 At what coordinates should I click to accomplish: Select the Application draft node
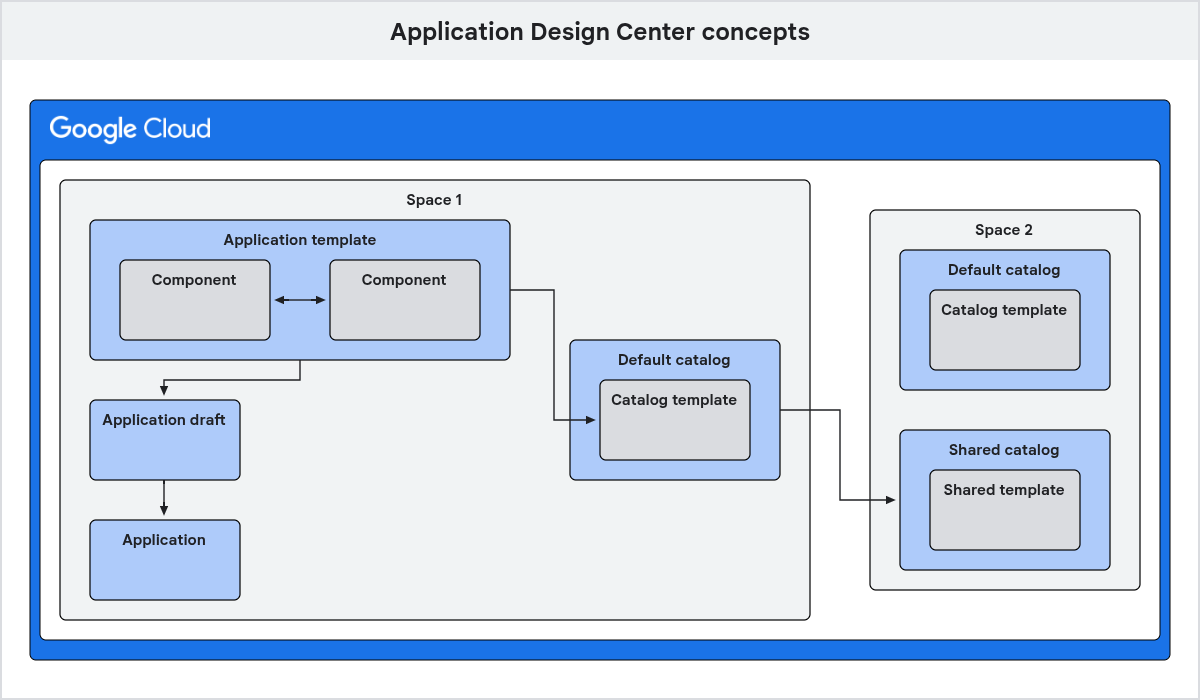coord(164,440)
